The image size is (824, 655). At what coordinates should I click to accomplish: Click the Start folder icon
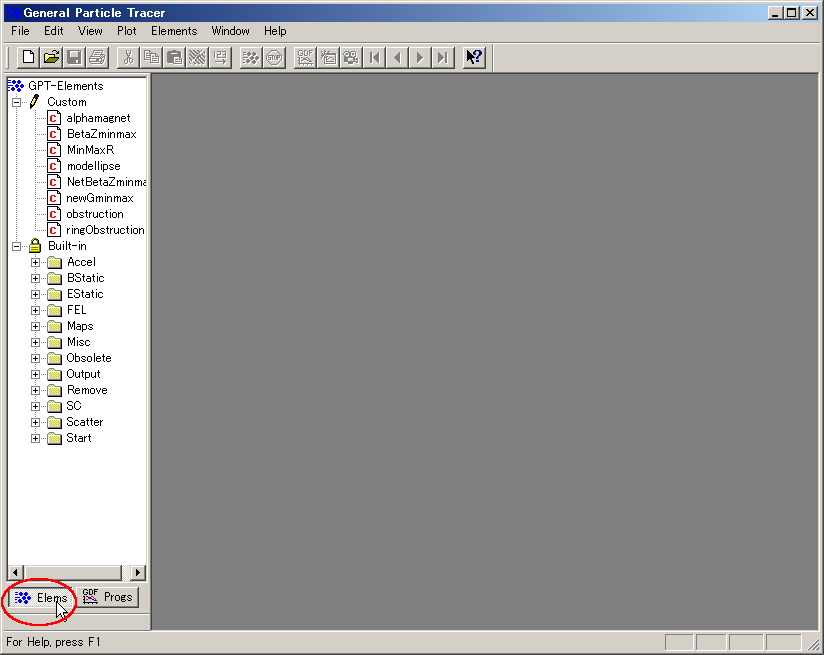(55, 438)
